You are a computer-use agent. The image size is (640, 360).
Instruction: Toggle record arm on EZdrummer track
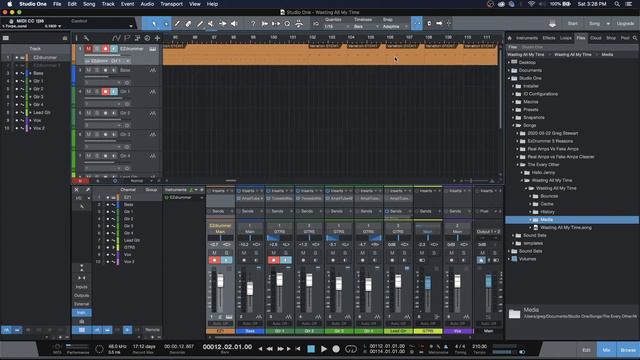tap(105, 49)
